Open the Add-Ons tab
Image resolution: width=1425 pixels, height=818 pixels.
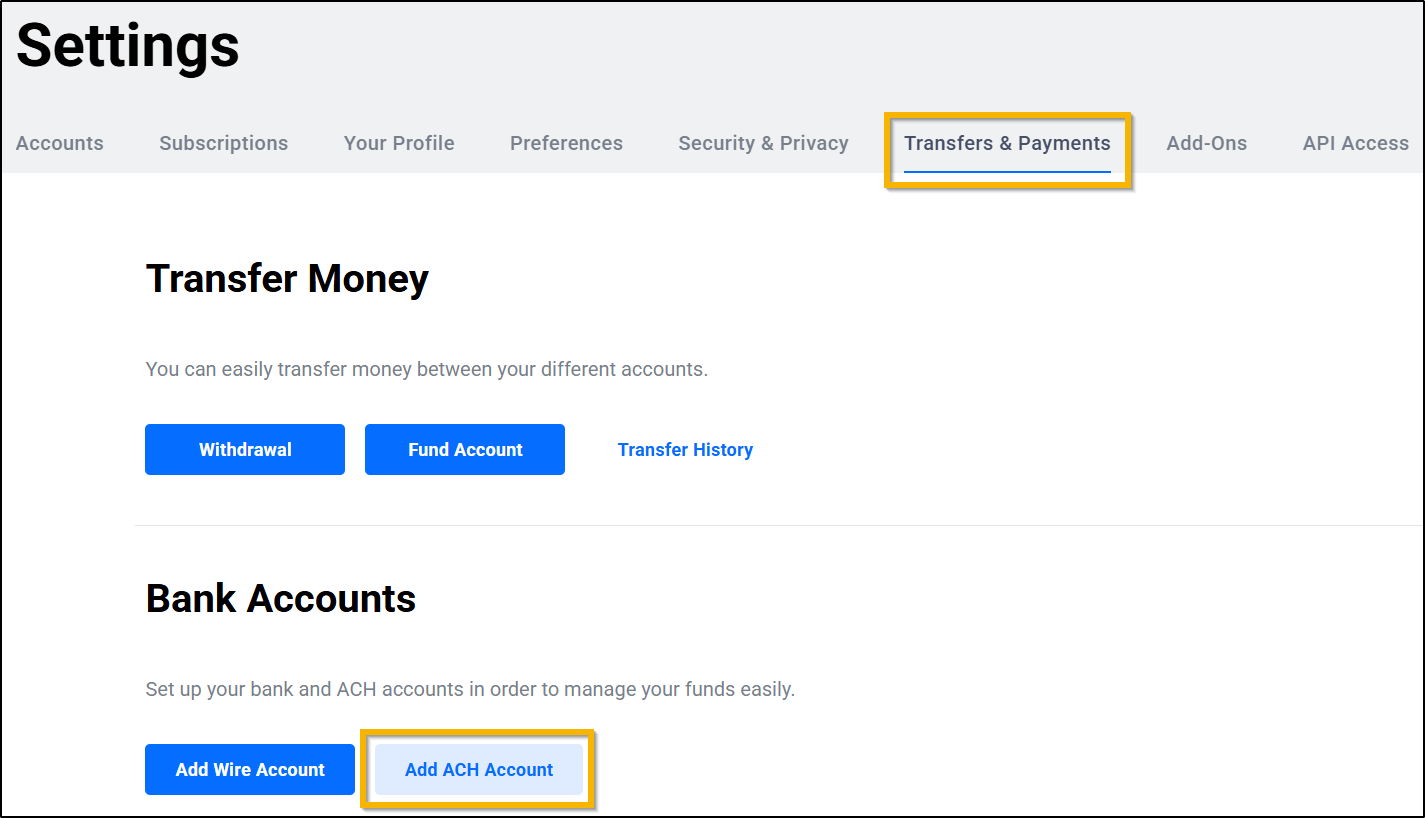point(1206,143)
